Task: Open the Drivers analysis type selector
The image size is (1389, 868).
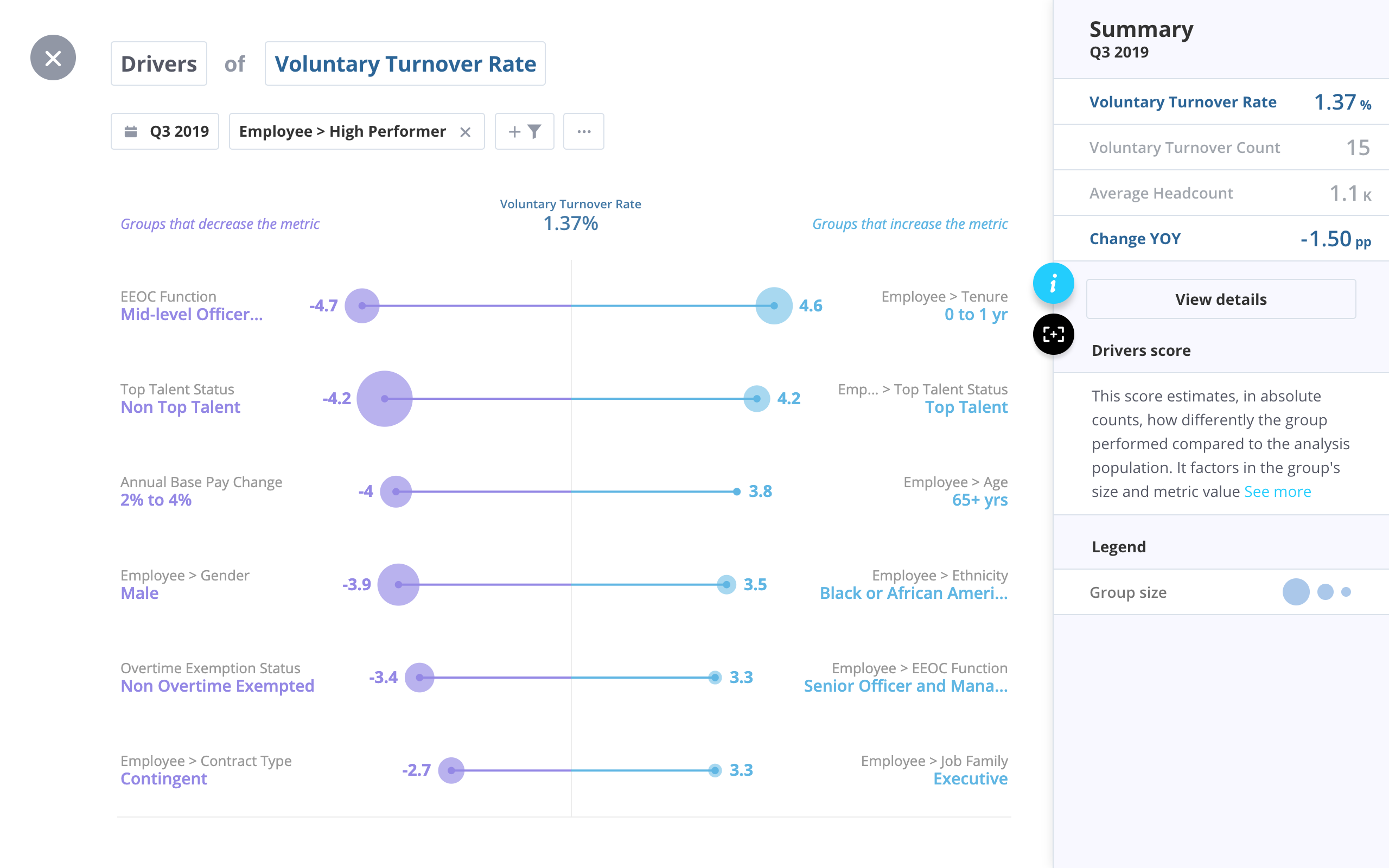Action: [x=158, y=63]
